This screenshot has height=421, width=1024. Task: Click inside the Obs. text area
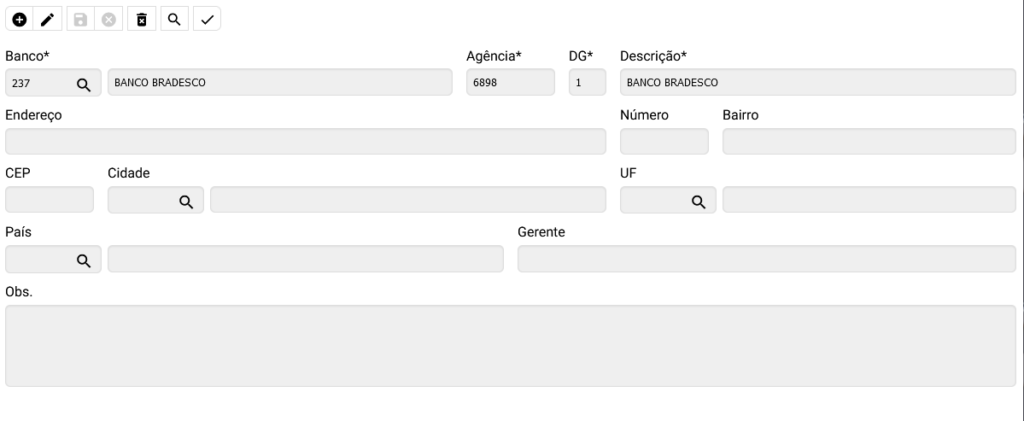(510, 345)
